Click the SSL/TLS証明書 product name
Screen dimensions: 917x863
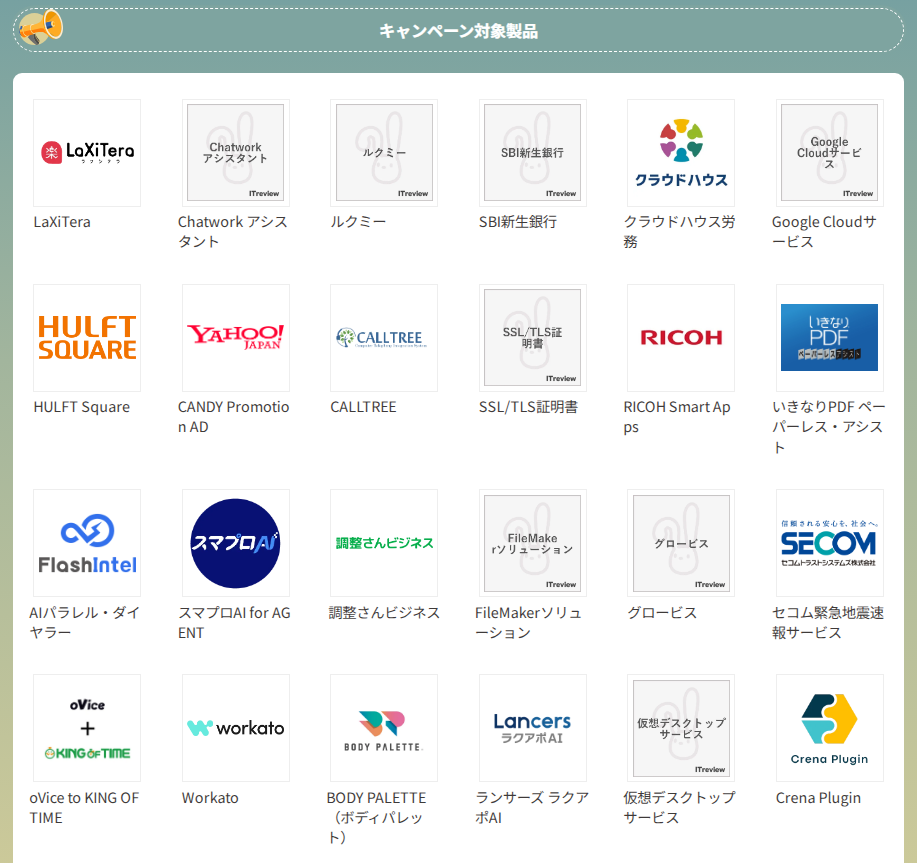click(528, 407)
